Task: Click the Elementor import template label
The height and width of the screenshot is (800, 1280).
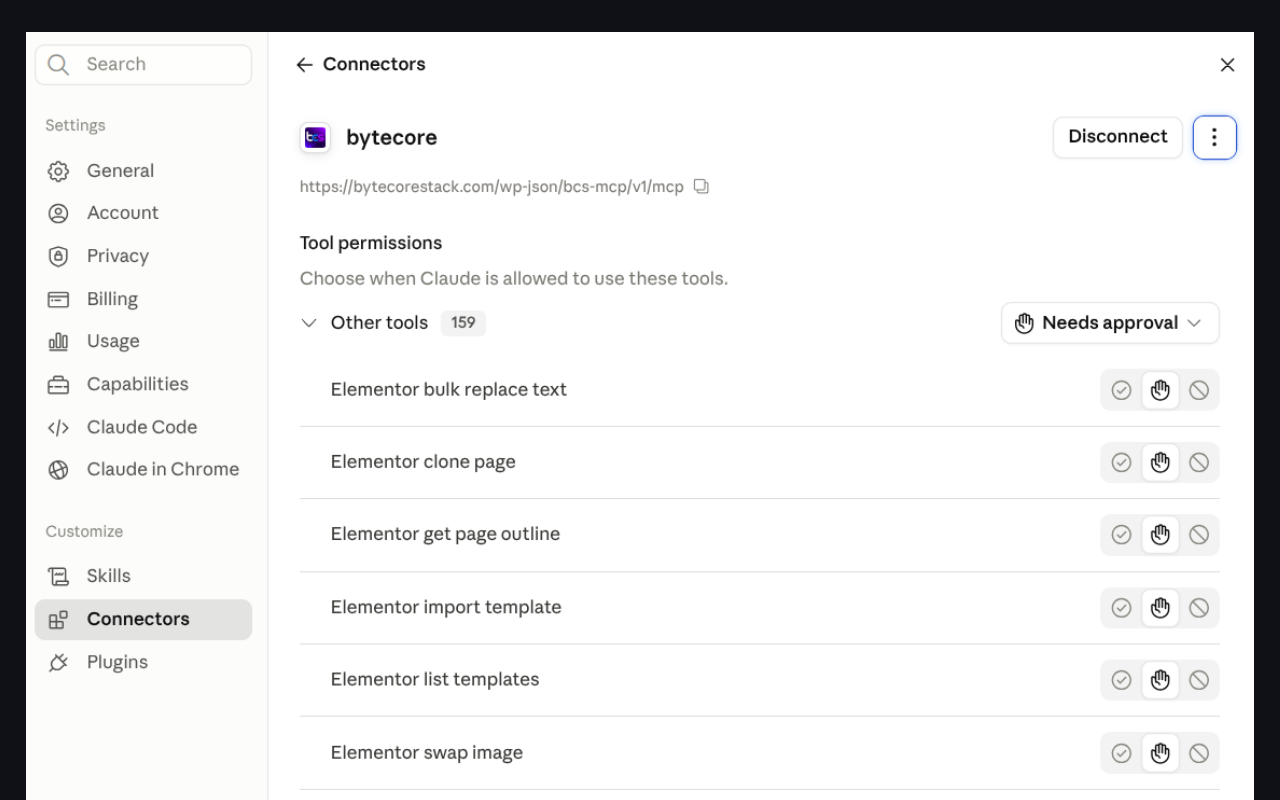Action: [446, 607]
